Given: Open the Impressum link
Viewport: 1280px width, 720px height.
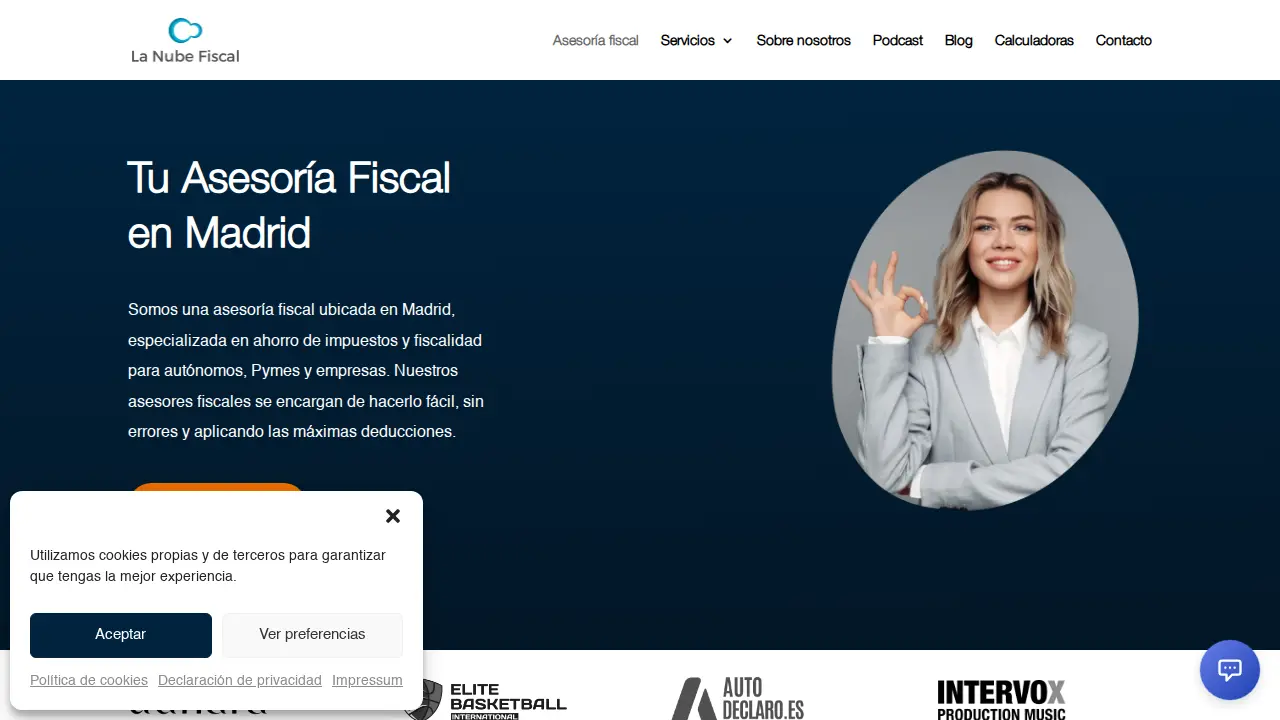Looking at the screenshot, I should click(x=367, y=680).
